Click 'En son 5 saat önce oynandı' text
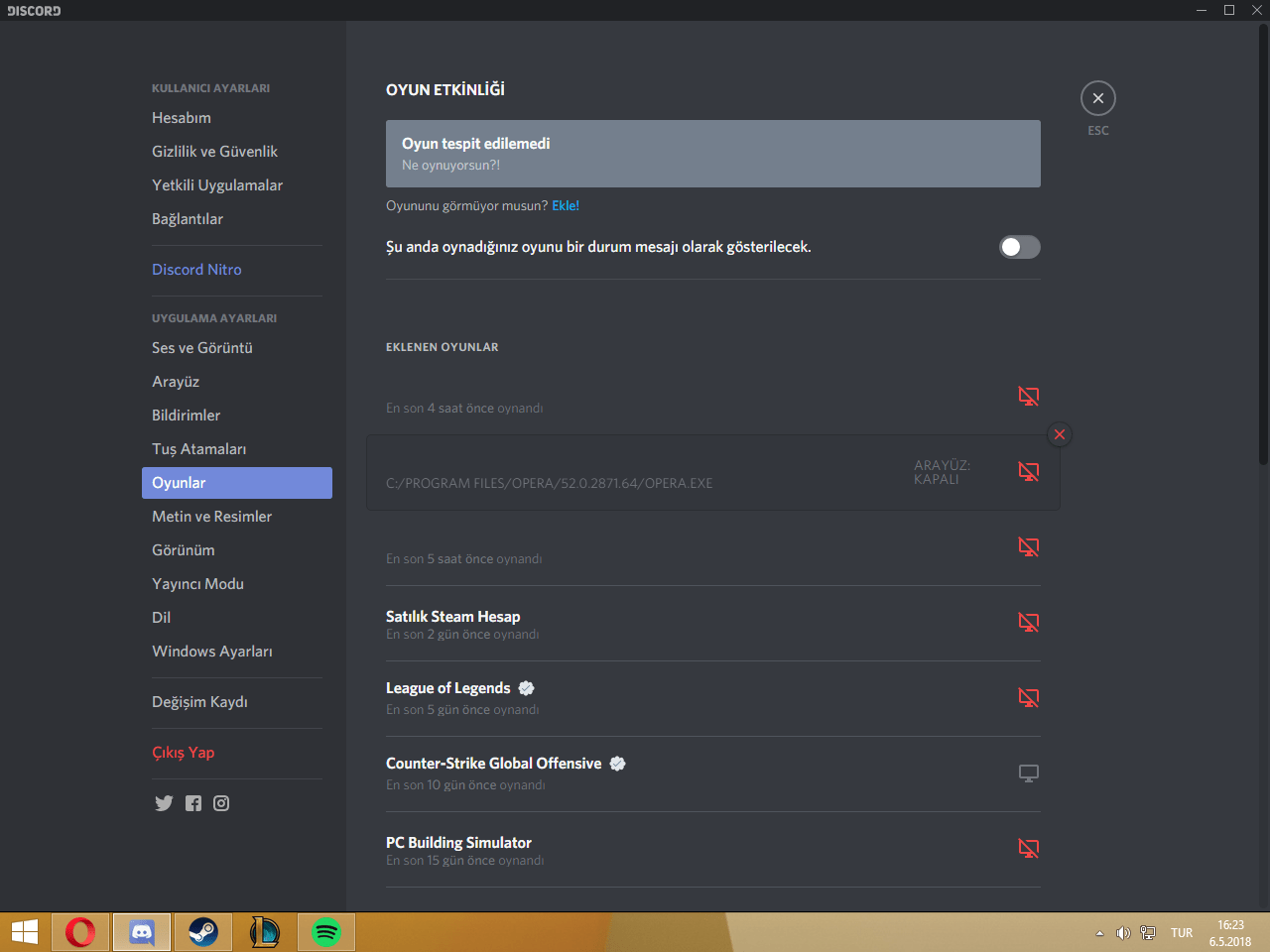 [x=464, y=559]
